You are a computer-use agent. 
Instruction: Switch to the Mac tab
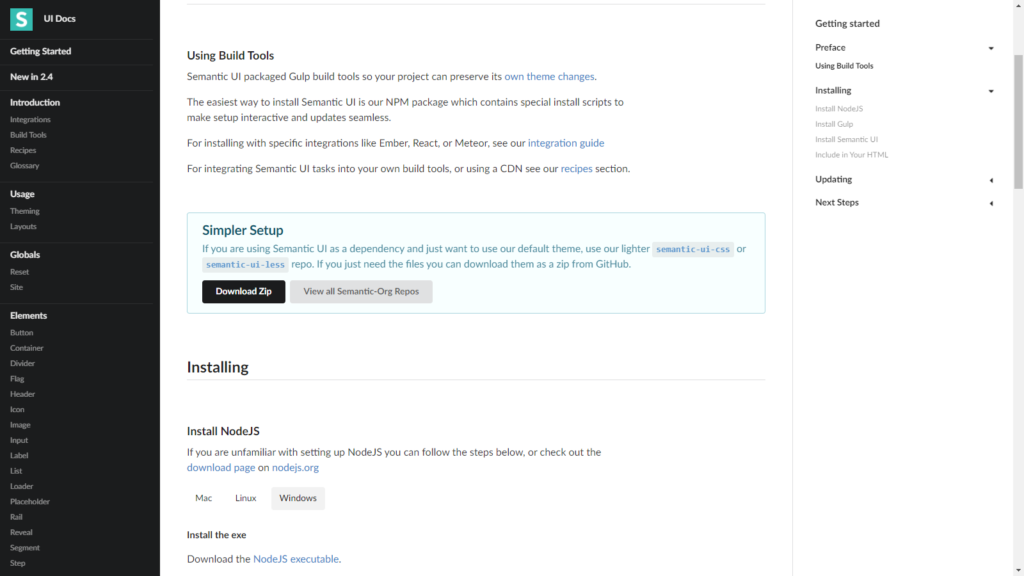(203, 498)
